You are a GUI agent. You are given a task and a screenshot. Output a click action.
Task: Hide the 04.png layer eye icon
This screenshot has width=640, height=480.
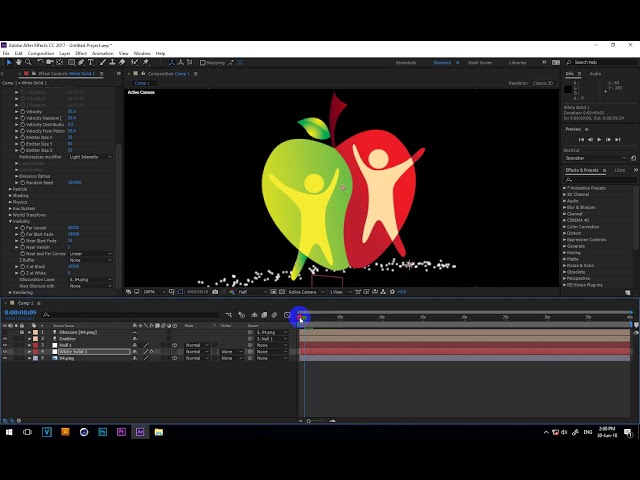point(5,358)
